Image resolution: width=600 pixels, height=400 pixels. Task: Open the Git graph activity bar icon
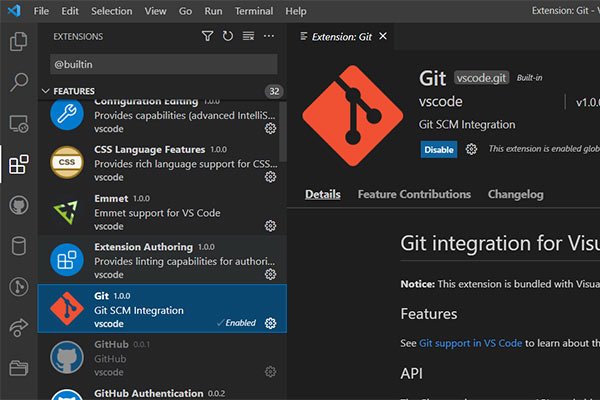(x=18, y=287)
